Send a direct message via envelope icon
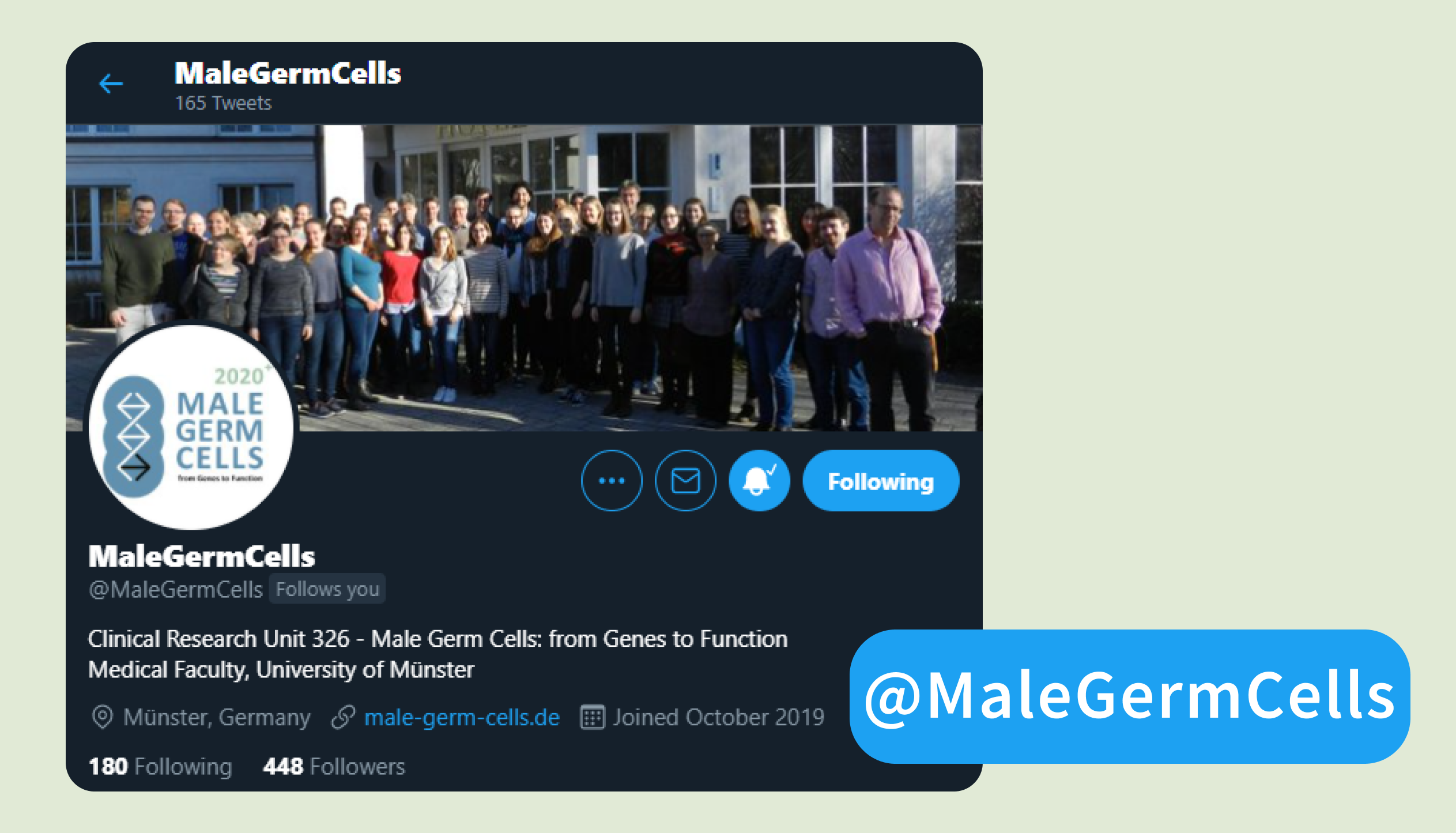1456x833 pixels. tap(685, 481)
